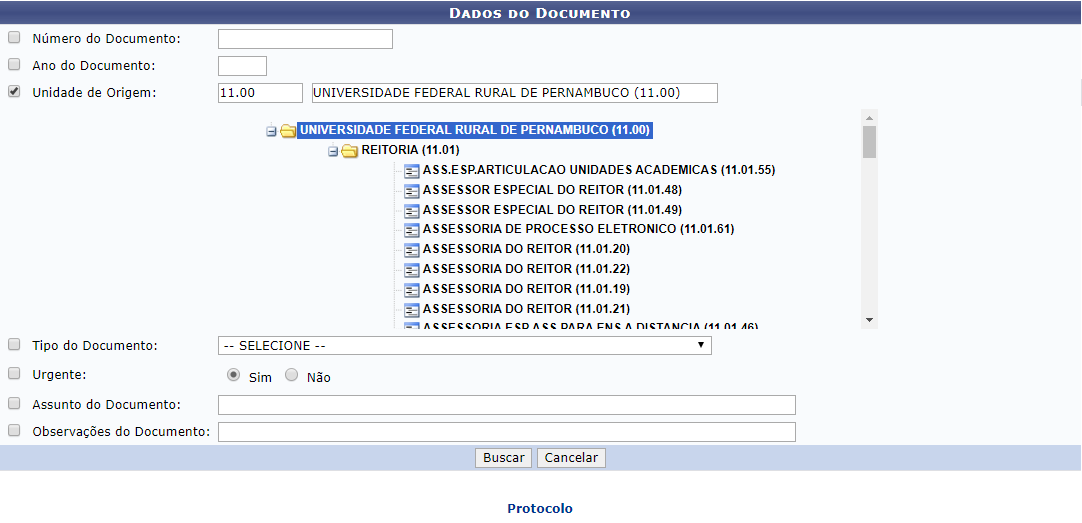Select ASS.ESP.ARTICULACAO UNIDADES ACADEMICAS (11.01.55)
Screen dimensions: 1082x523
(599, 170)
